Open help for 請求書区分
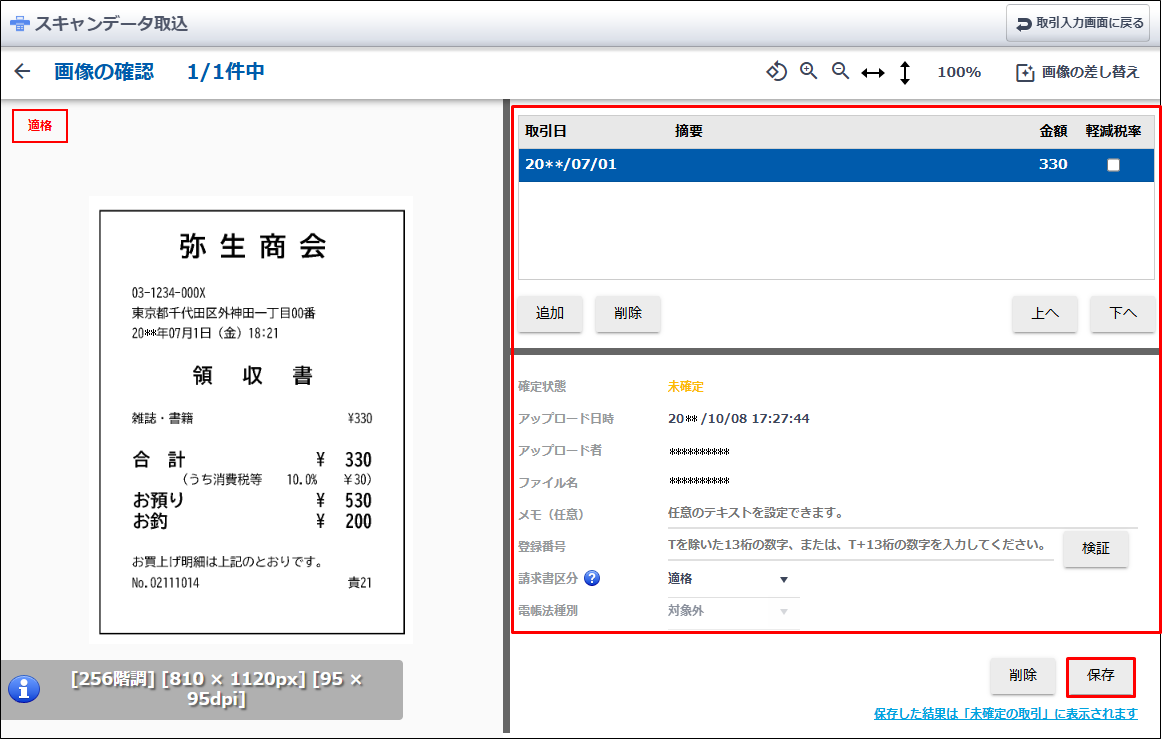This screenshot has height=739, width=1162. click(592, 578)
